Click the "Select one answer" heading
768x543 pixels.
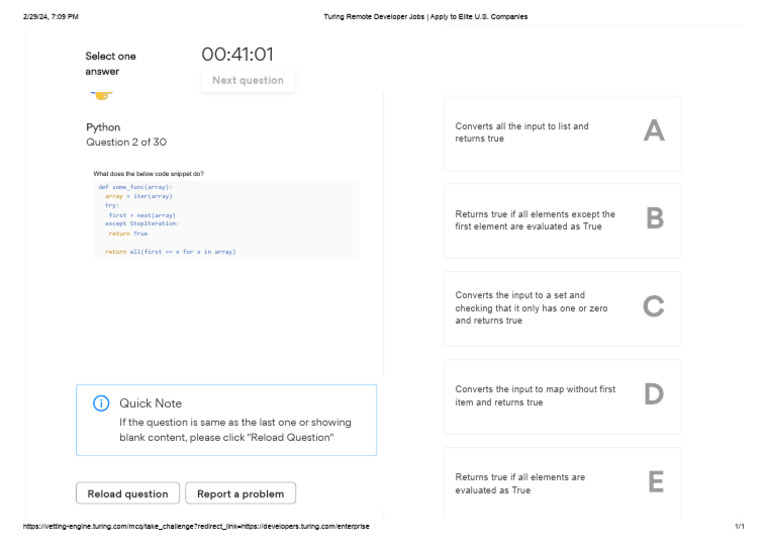[111, 64]
